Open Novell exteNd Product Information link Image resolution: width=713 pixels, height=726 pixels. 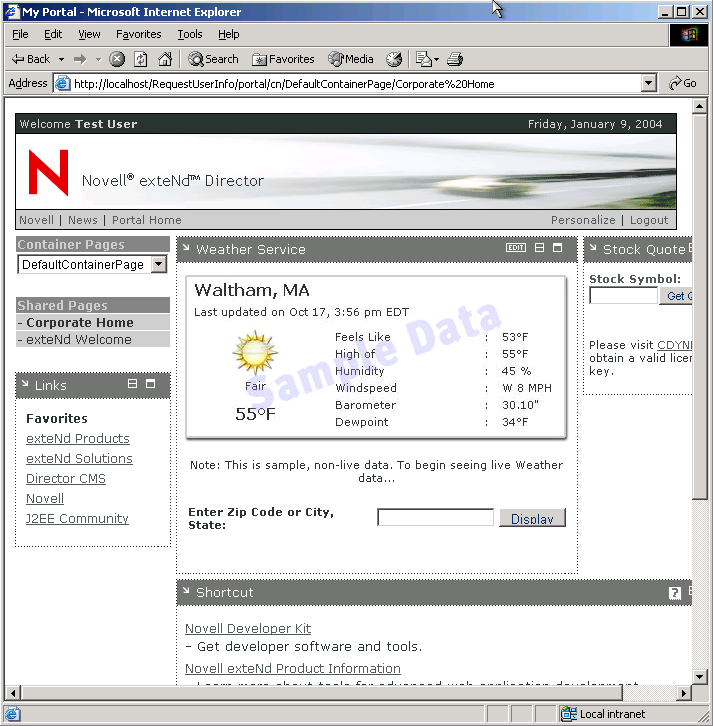click(293, 668)
